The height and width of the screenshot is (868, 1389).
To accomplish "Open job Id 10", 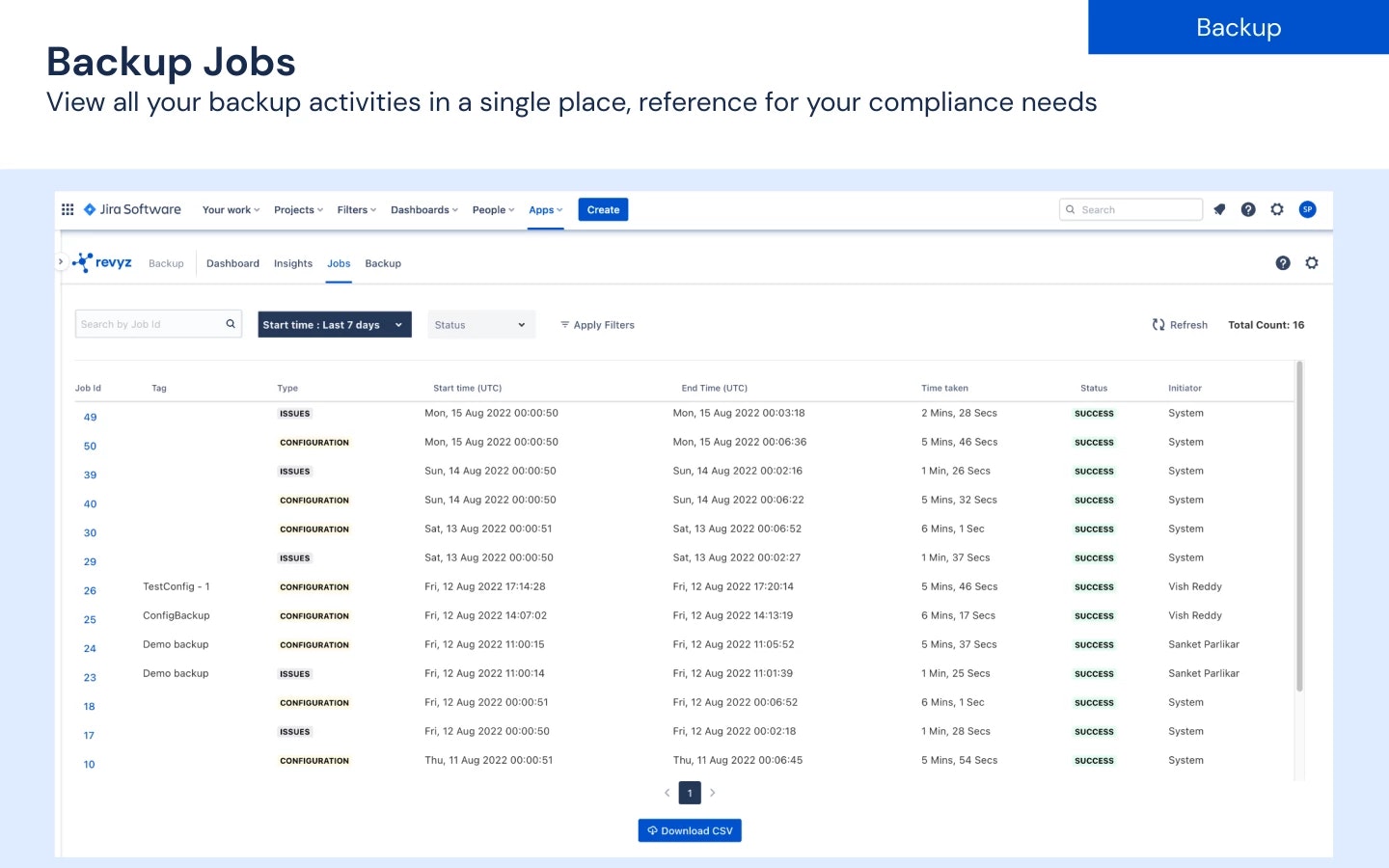I will (x=89, y=765).
